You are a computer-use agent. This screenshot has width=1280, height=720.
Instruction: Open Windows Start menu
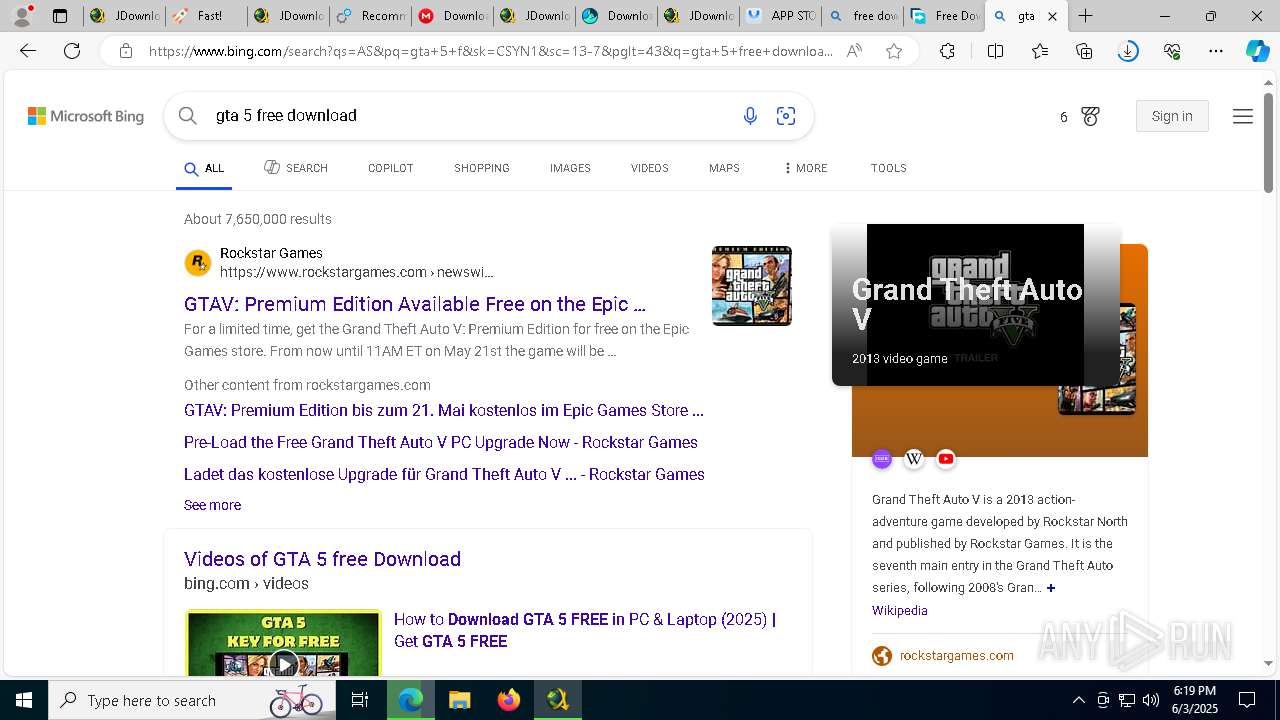pyautogui.click(x=23, y=700)
